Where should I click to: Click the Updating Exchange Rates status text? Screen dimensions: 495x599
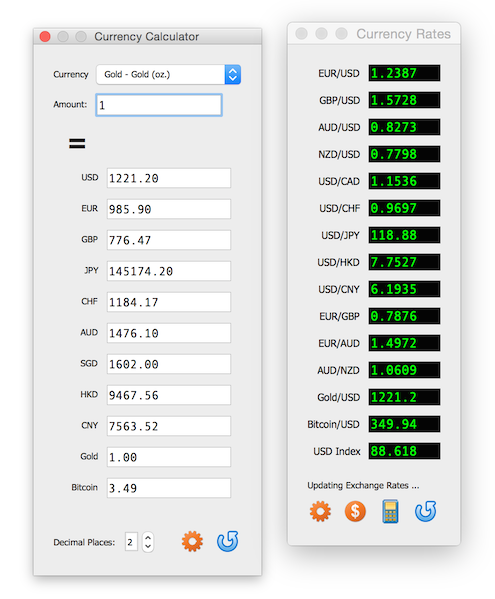(363, 486)
